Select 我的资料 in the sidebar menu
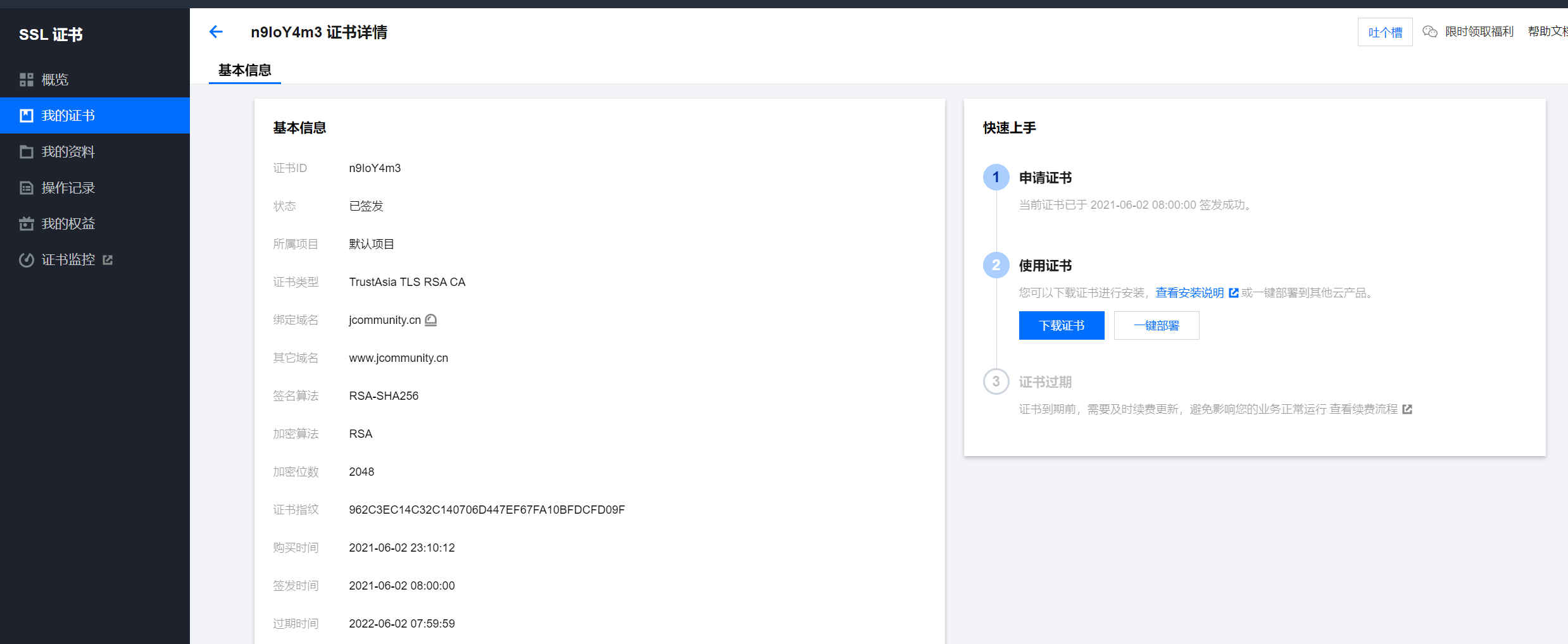 [68, 151]
